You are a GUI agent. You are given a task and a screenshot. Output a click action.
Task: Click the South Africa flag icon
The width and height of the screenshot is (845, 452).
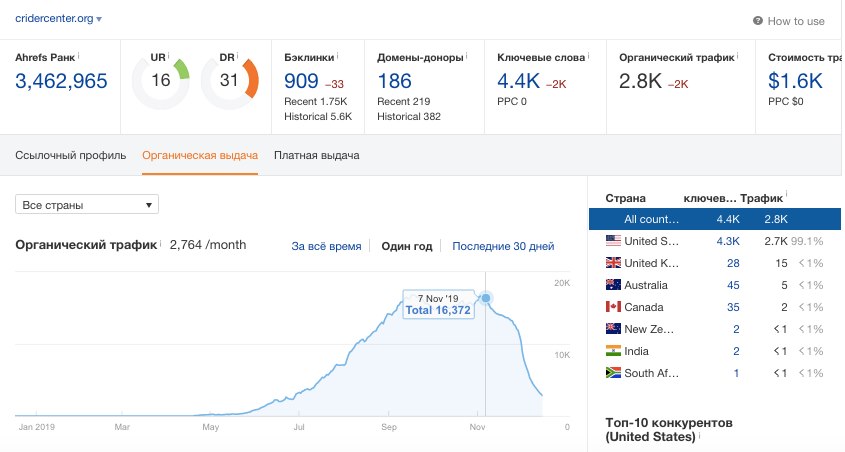click(x=614, y=373)
